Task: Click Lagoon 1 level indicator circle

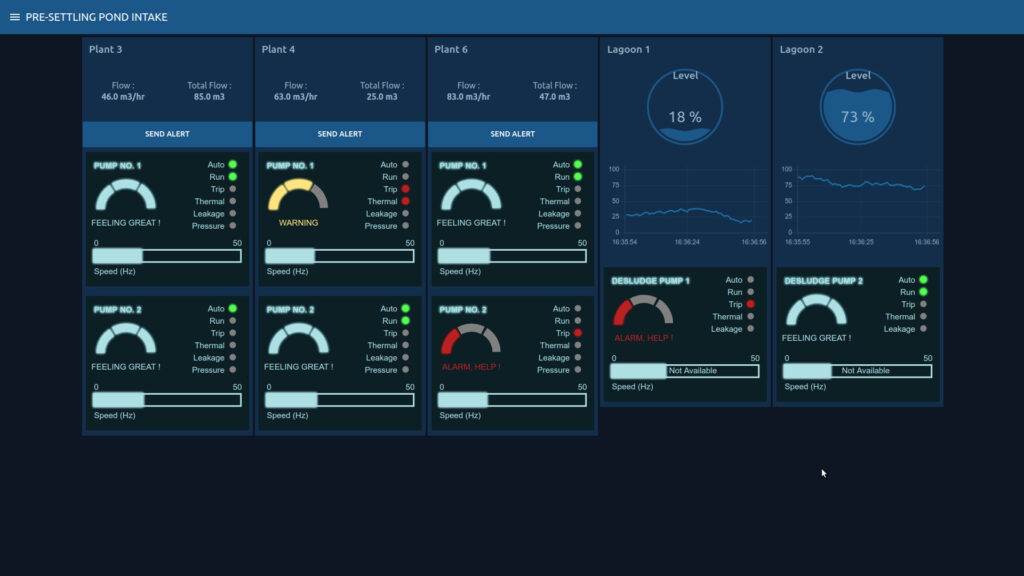Action: [685, 107]
